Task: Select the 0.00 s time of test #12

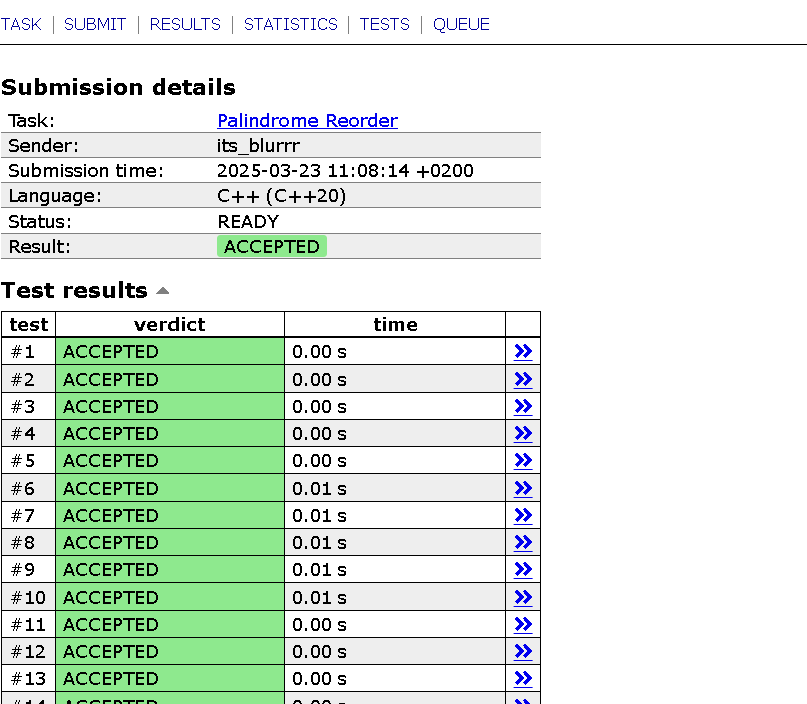Action: (319, 652)
